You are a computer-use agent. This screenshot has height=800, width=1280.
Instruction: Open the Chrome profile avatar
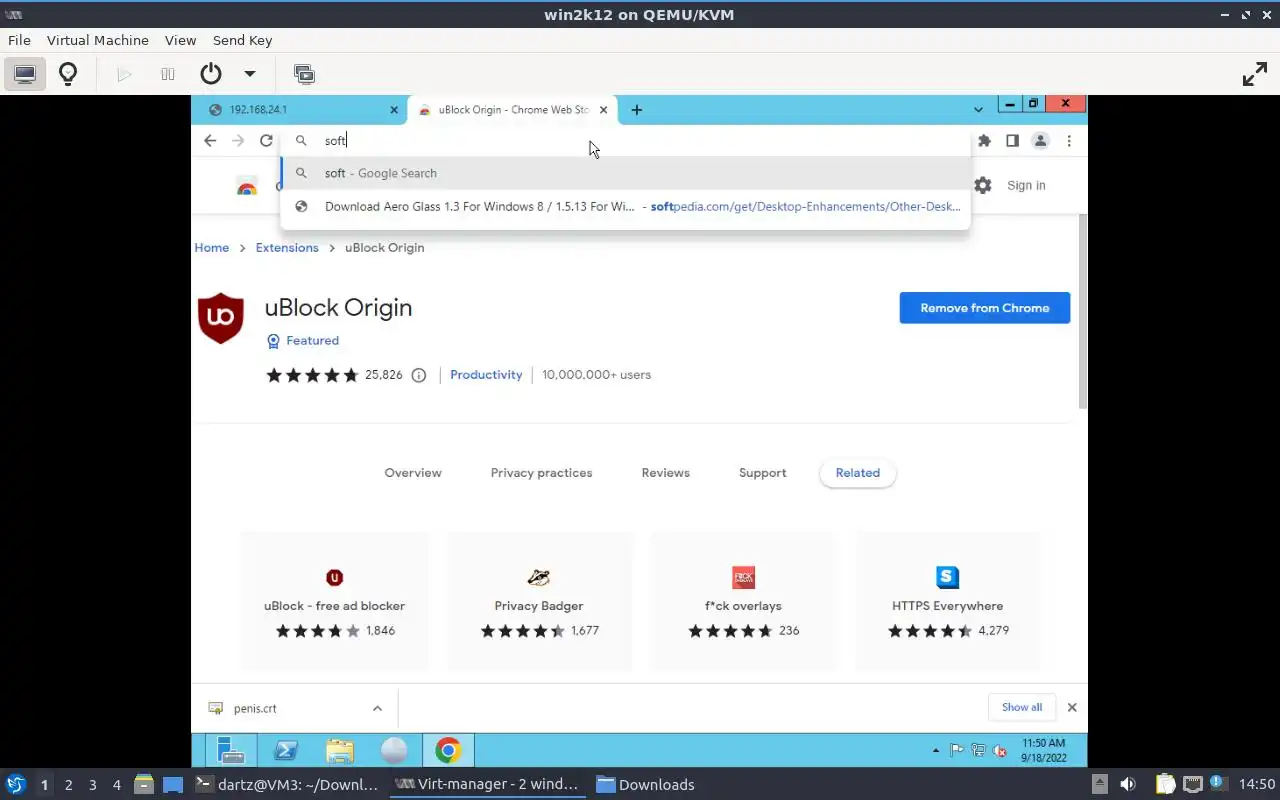[1040, 141]
